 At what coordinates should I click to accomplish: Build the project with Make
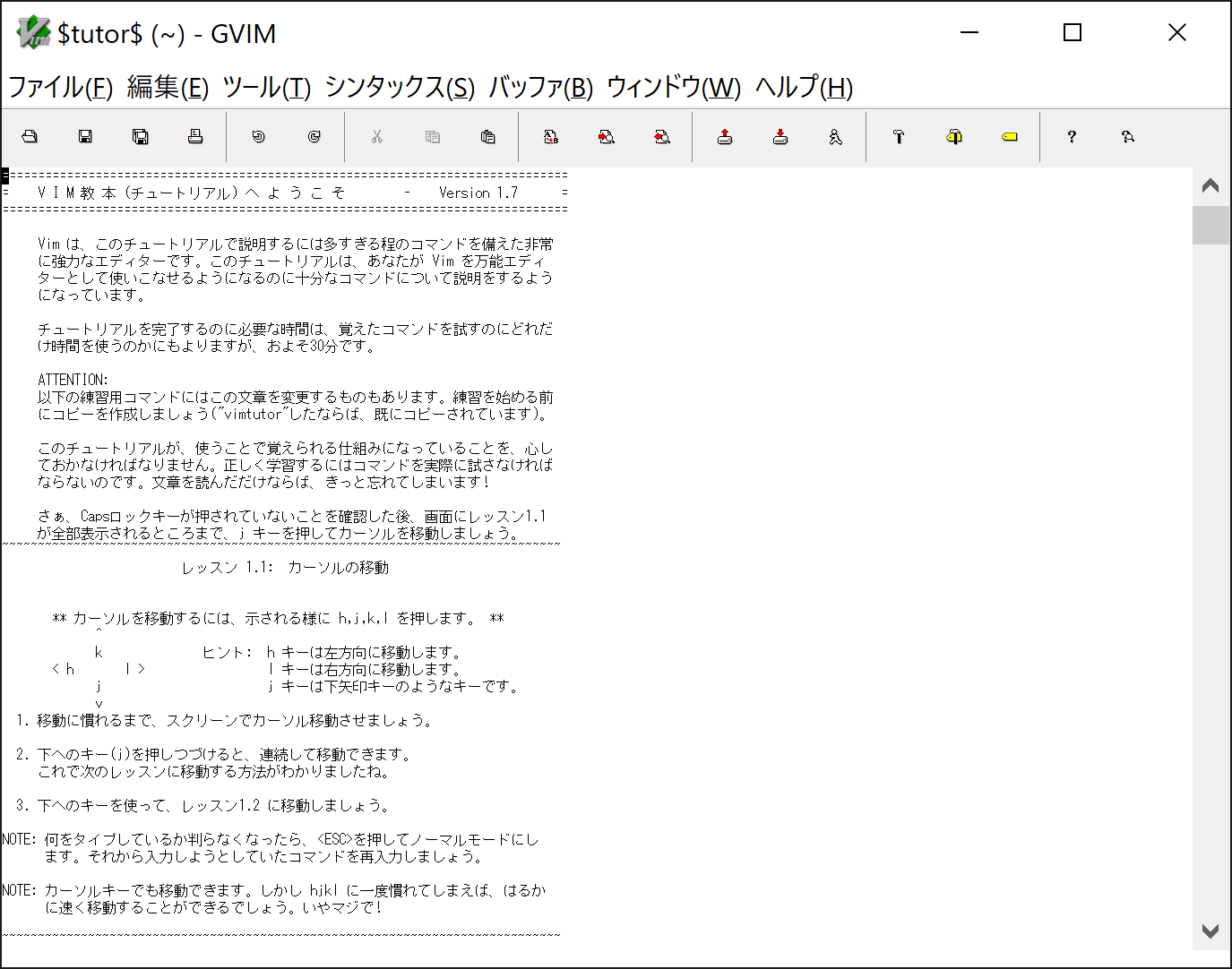[x=899, y=136]
